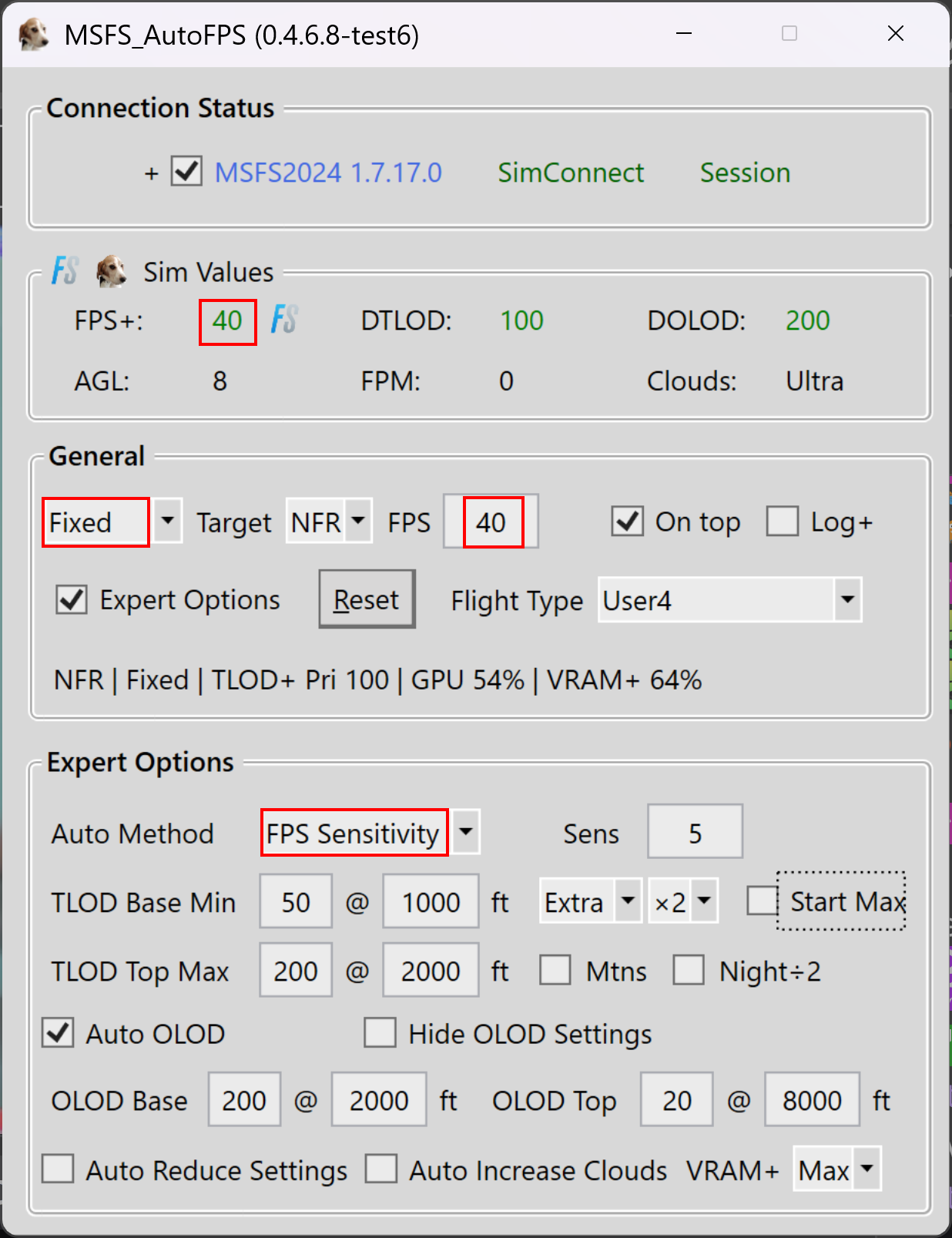This screenshot has height=1238, width=952.
Task: Check the Mtns checkbox
Action: click(x=555, y=970)
